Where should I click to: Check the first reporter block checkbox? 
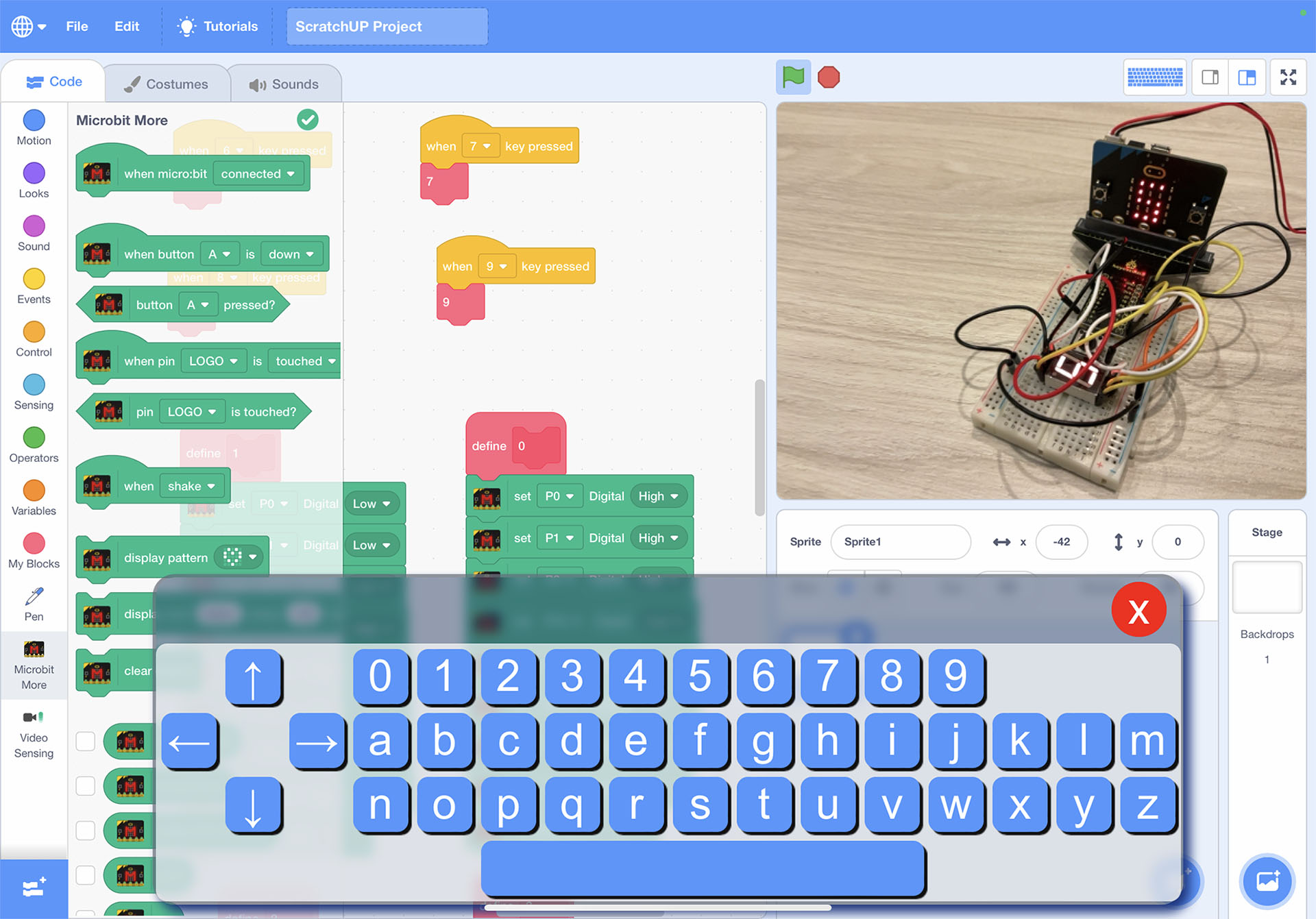tap(85, 741)
